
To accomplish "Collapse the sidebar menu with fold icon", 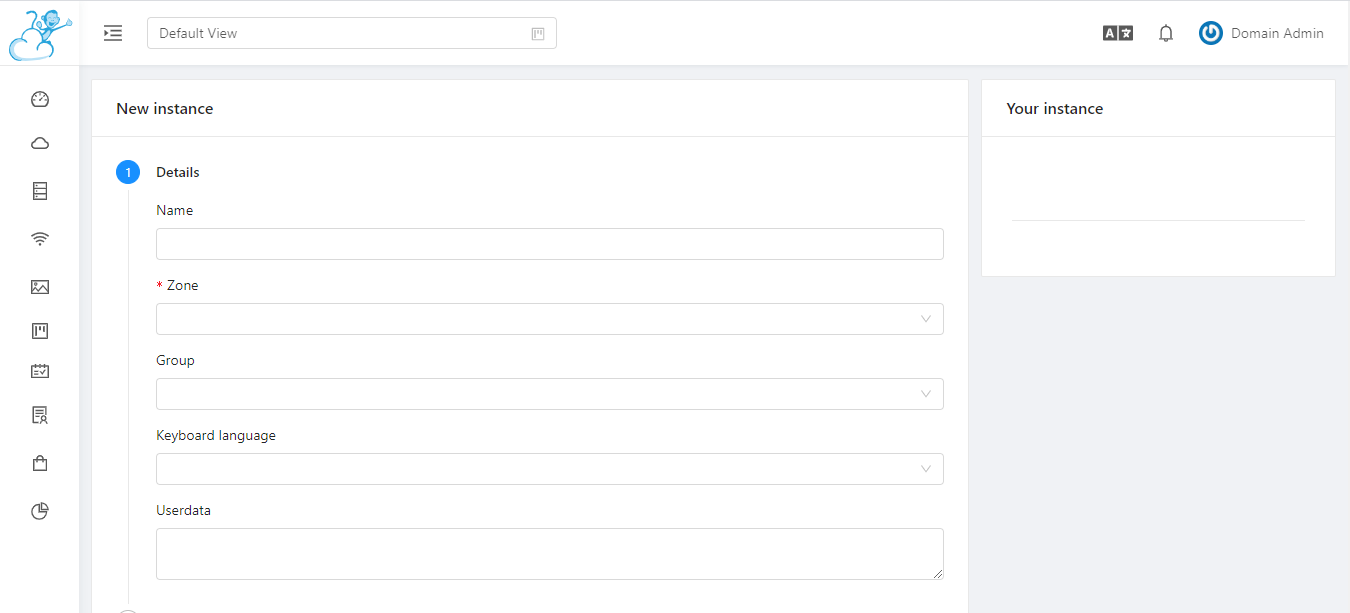I will pyautogui.click(x=113, y=33).
